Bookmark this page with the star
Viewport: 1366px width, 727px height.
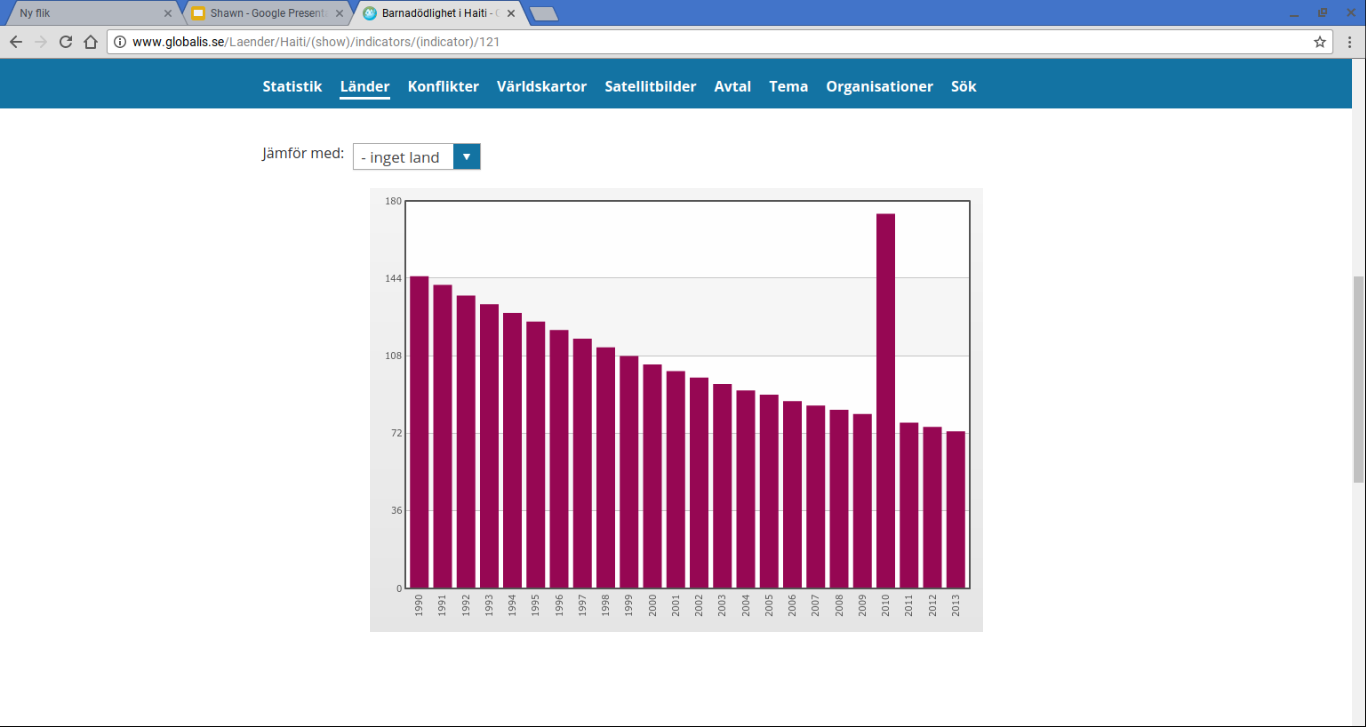(1320, 42)
